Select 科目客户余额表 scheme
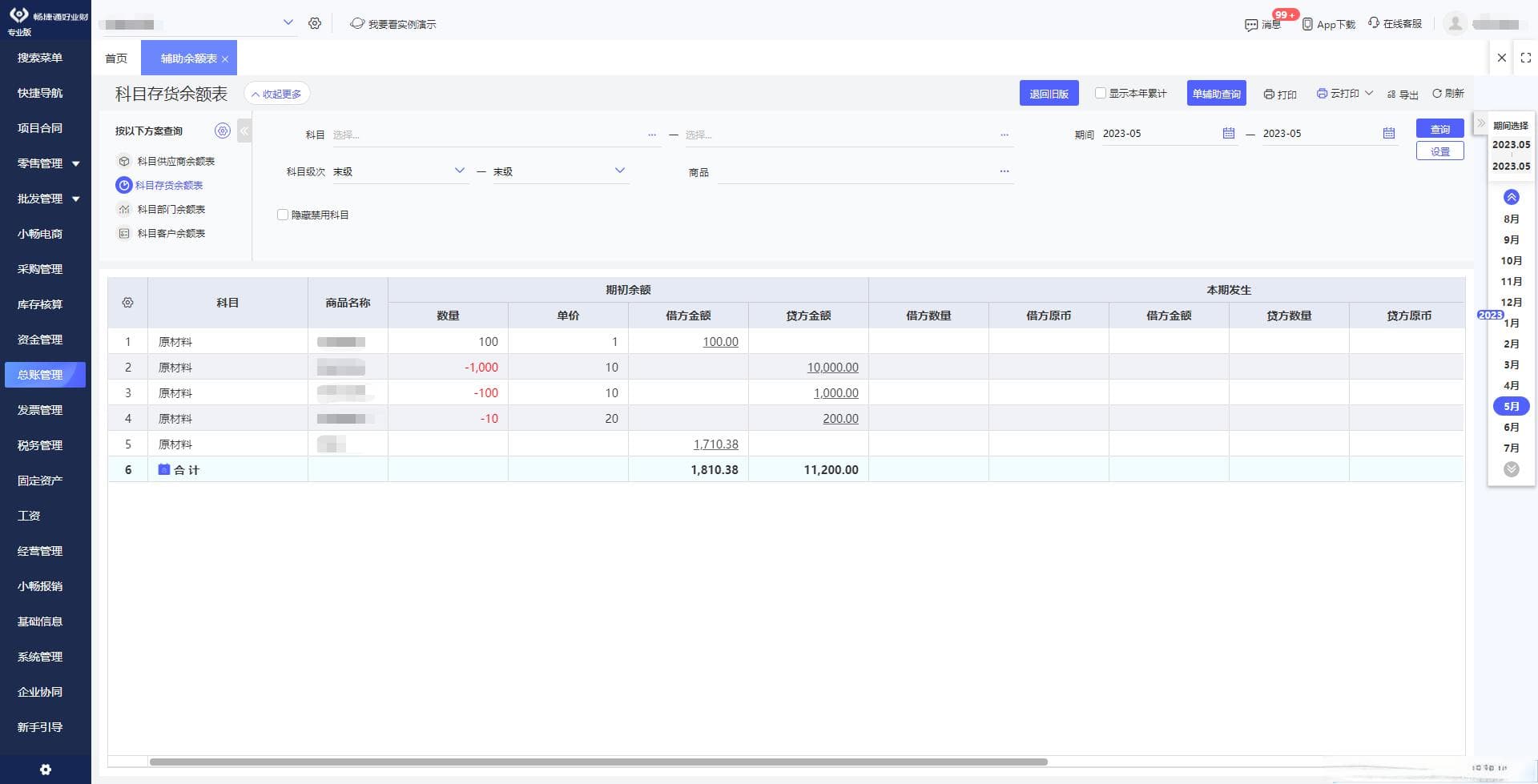Screen dimensions: 1538x784 click(171, 233)
